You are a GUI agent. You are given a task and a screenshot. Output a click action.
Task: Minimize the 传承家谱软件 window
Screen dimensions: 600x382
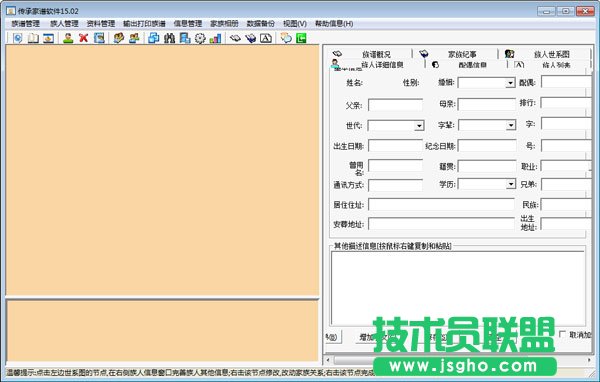[x=546, y=11]
